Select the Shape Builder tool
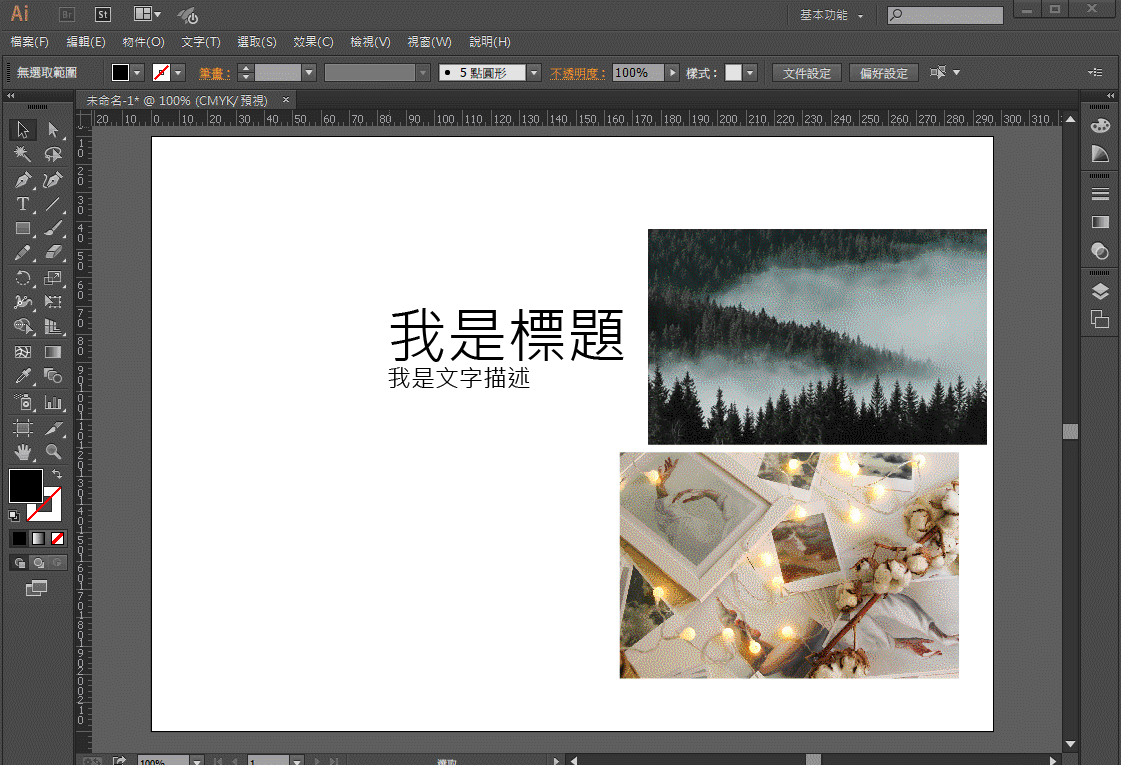 (x=23, y=327)
